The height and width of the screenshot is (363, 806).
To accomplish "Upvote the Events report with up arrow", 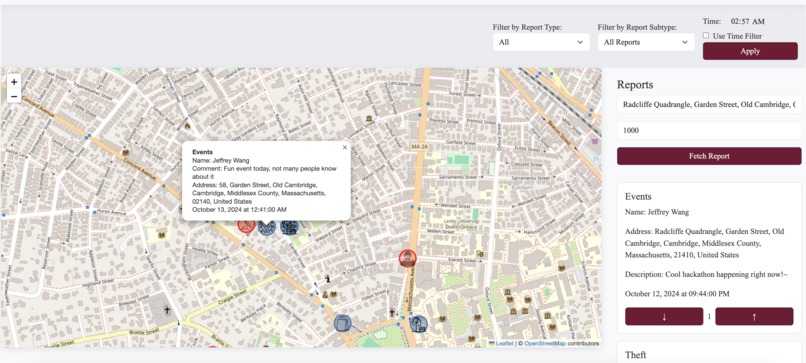I will pyautogui.click(x=754, y=316).
